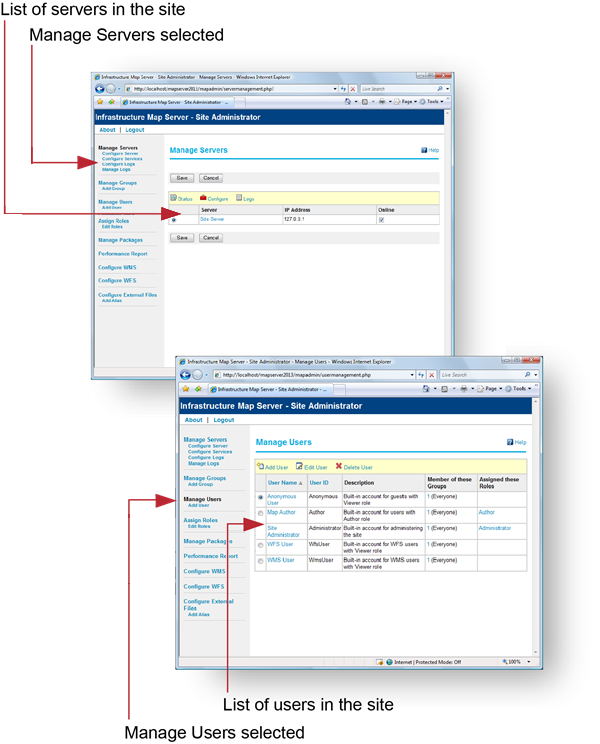The image size is (600, 744).
Task: Click Home icon in Manage Servers toolbar
Action: 348,102
